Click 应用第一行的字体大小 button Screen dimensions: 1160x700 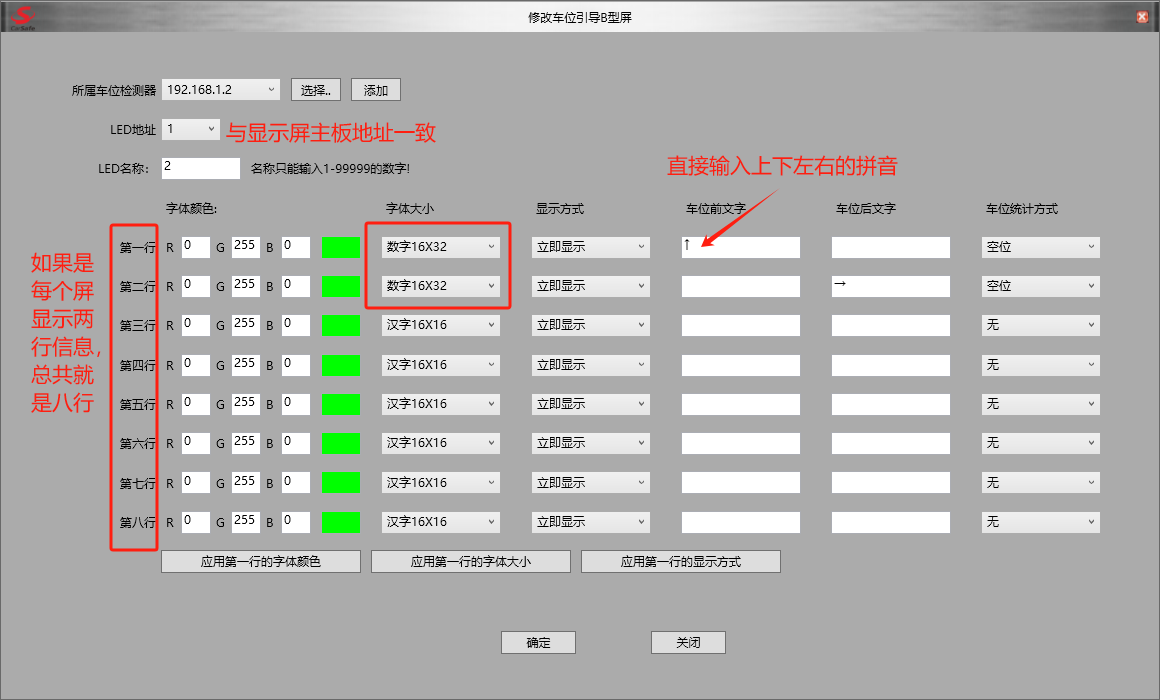tap(470, 562)
